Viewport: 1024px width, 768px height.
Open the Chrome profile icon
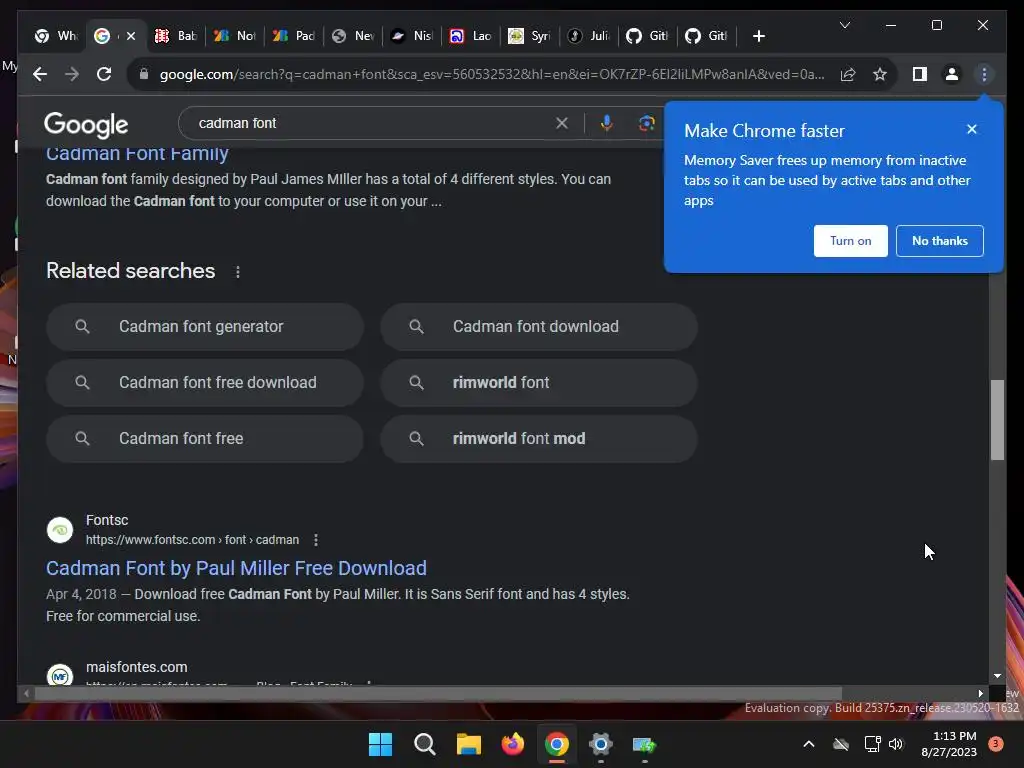point(952,74)
